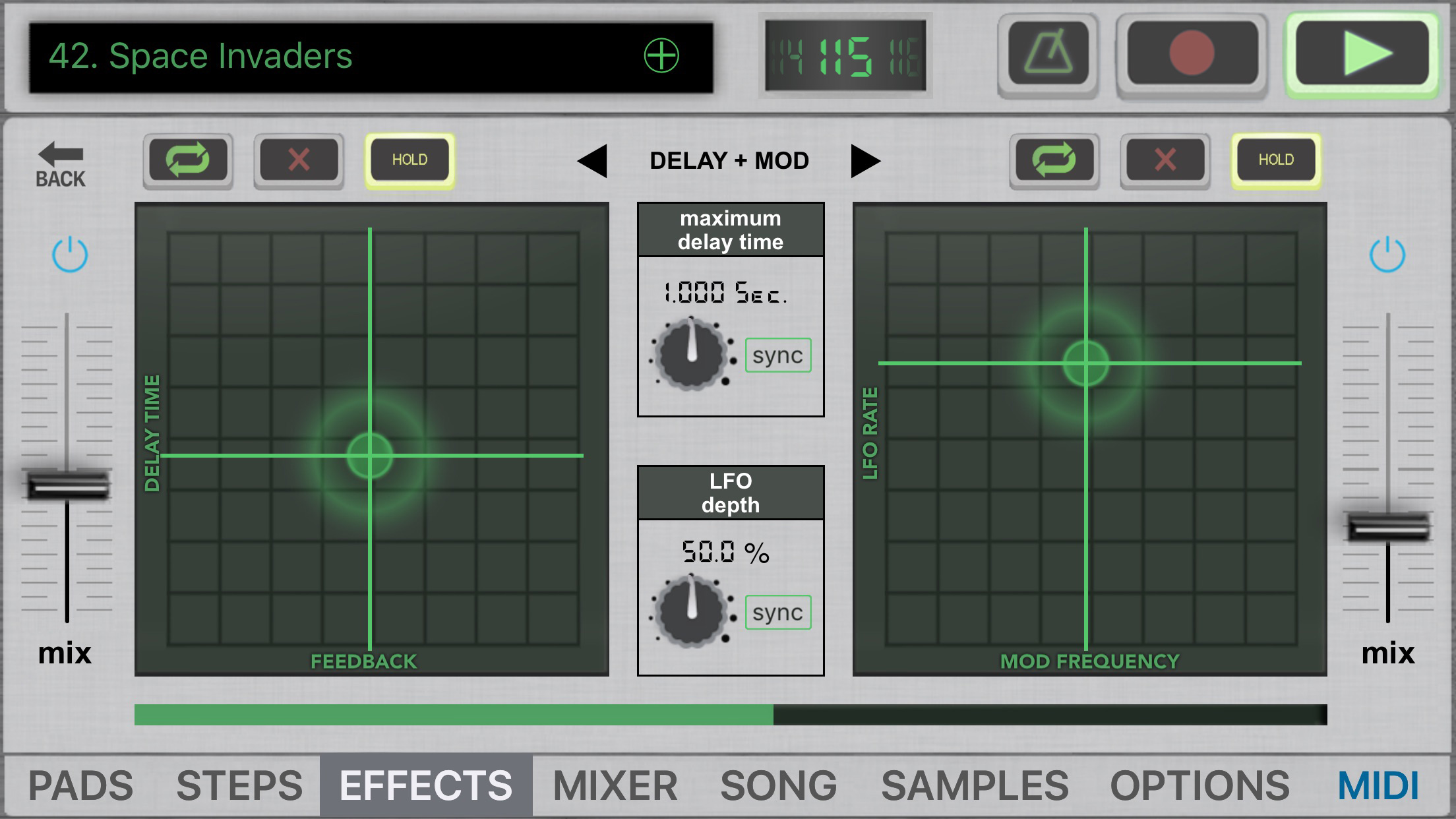Click the right pad loop icon

(1054, 160)
